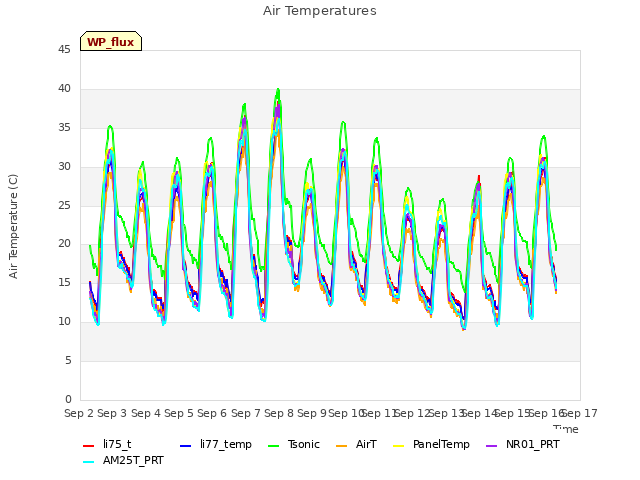The height and width of the screenshot is (480, 640).
Task: Click the orange AirT legend color marker
Action: [x=341, y=446]
